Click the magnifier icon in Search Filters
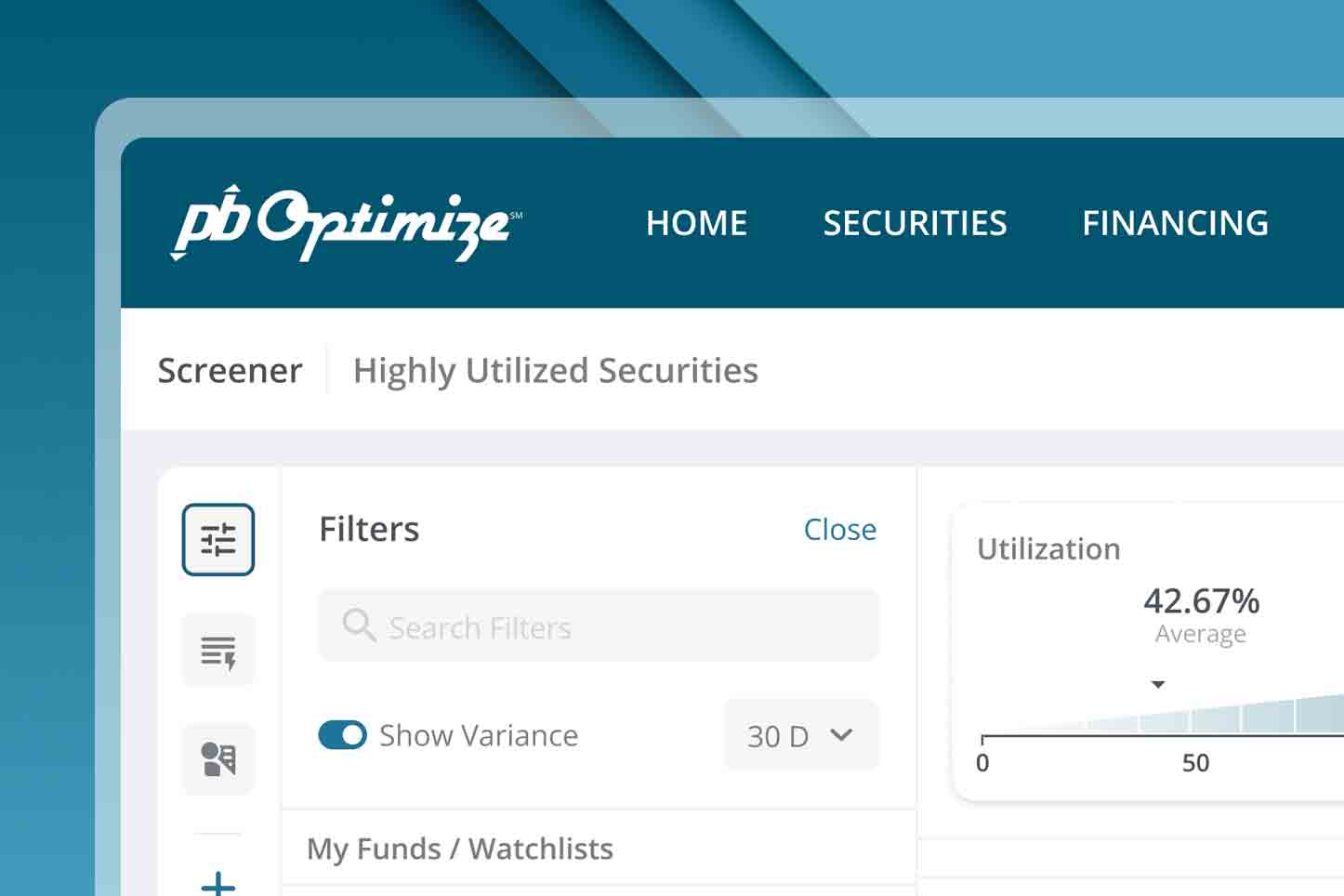This screenshot has height=896, width=1344. [358, 626]
